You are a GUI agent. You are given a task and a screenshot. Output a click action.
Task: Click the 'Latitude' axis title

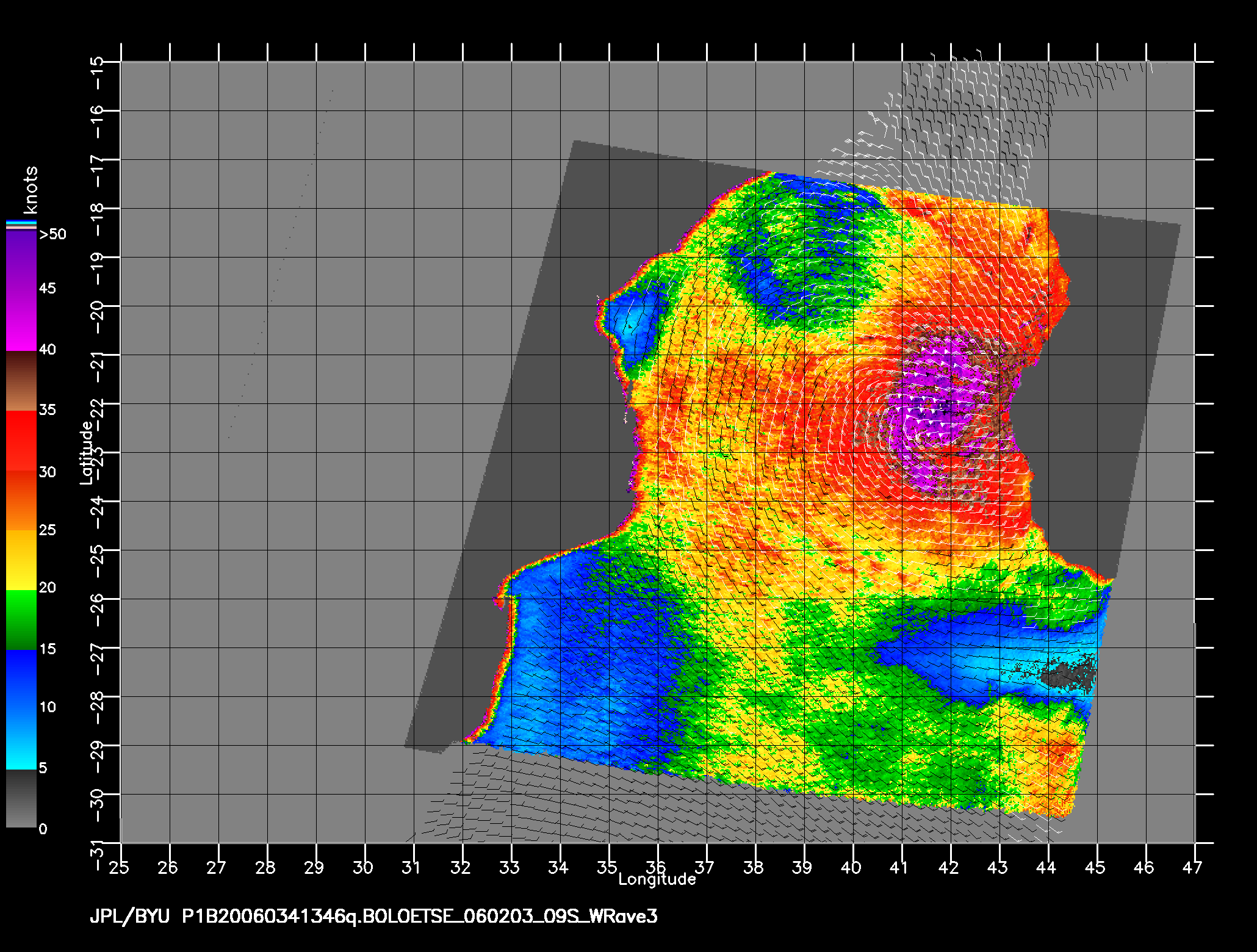[87, 453]
